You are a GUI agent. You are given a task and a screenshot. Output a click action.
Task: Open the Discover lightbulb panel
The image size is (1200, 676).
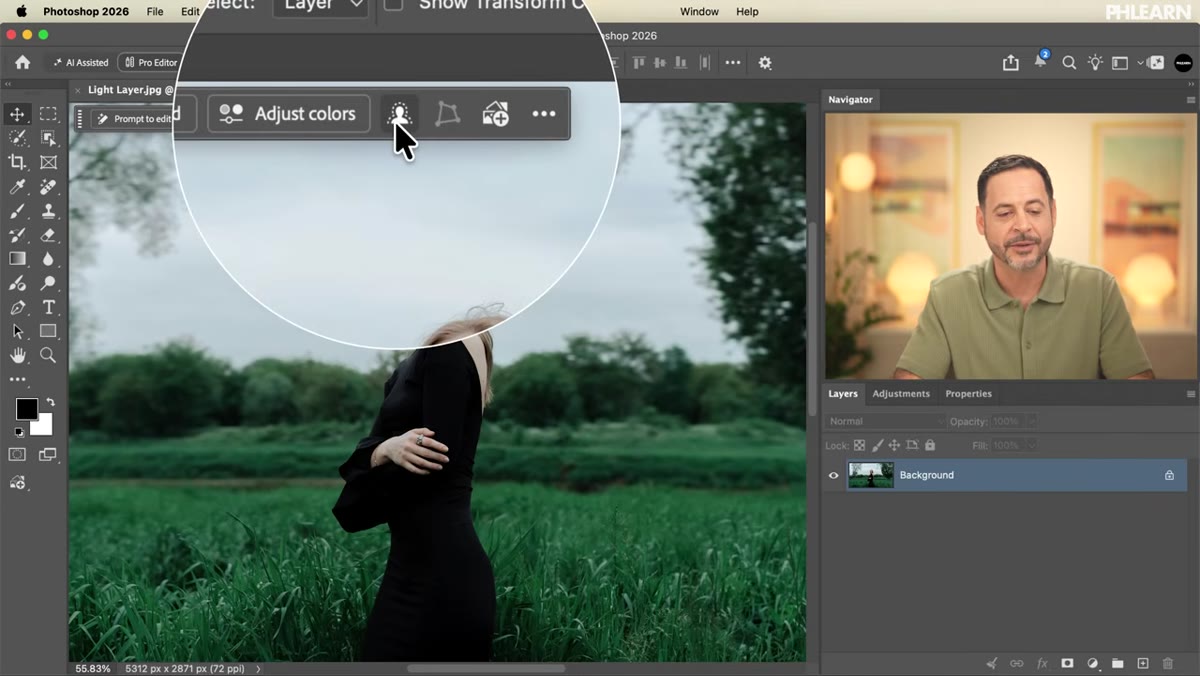1095,63
